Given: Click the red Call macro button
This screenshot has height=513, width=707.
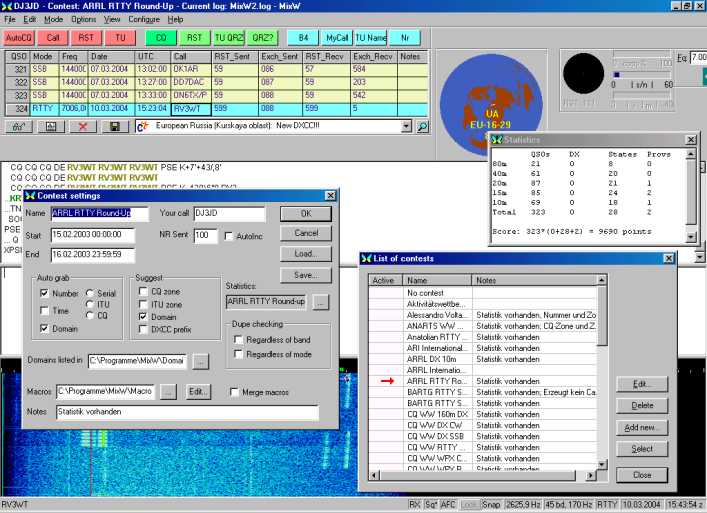Looking at the screenshot, I should click(53, 38).
